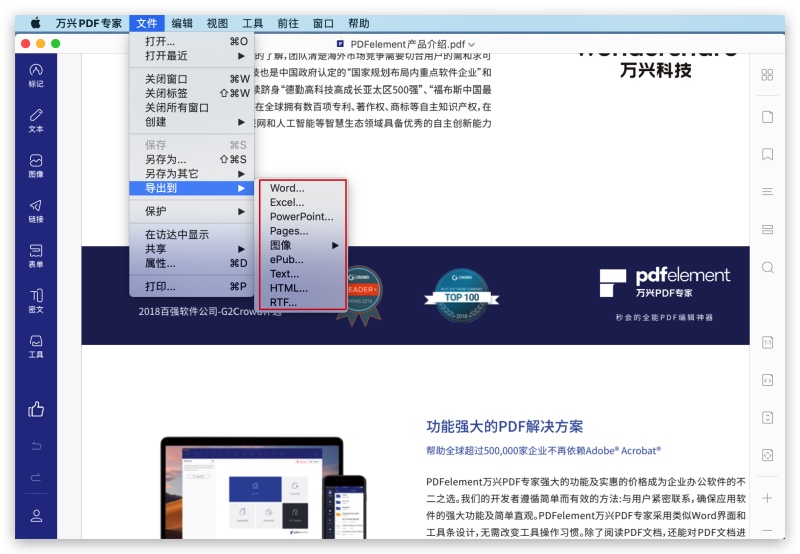Click the TOP 100 badge image
Viewport: 800px width, 554px height.
pyautogui.click(x=462, y=296)
